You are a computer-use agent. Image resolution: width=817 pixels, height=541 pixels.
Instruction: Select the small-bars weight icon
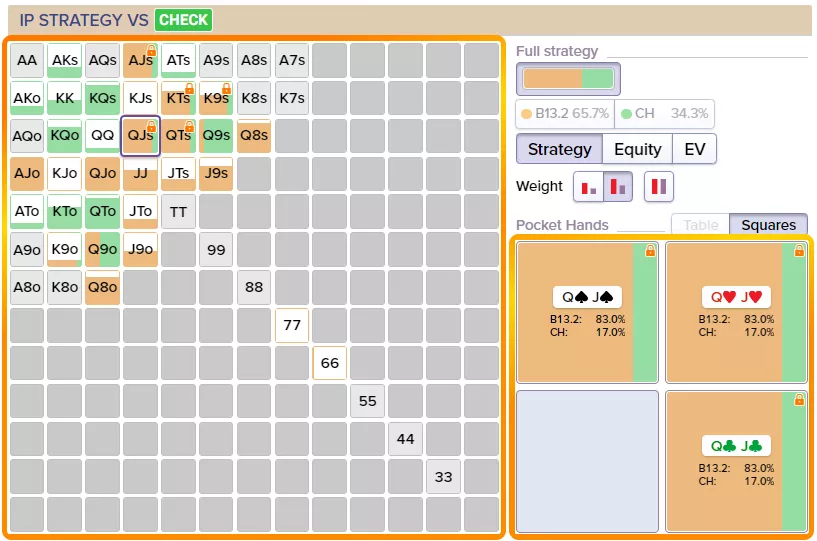[x=588, y=186]
